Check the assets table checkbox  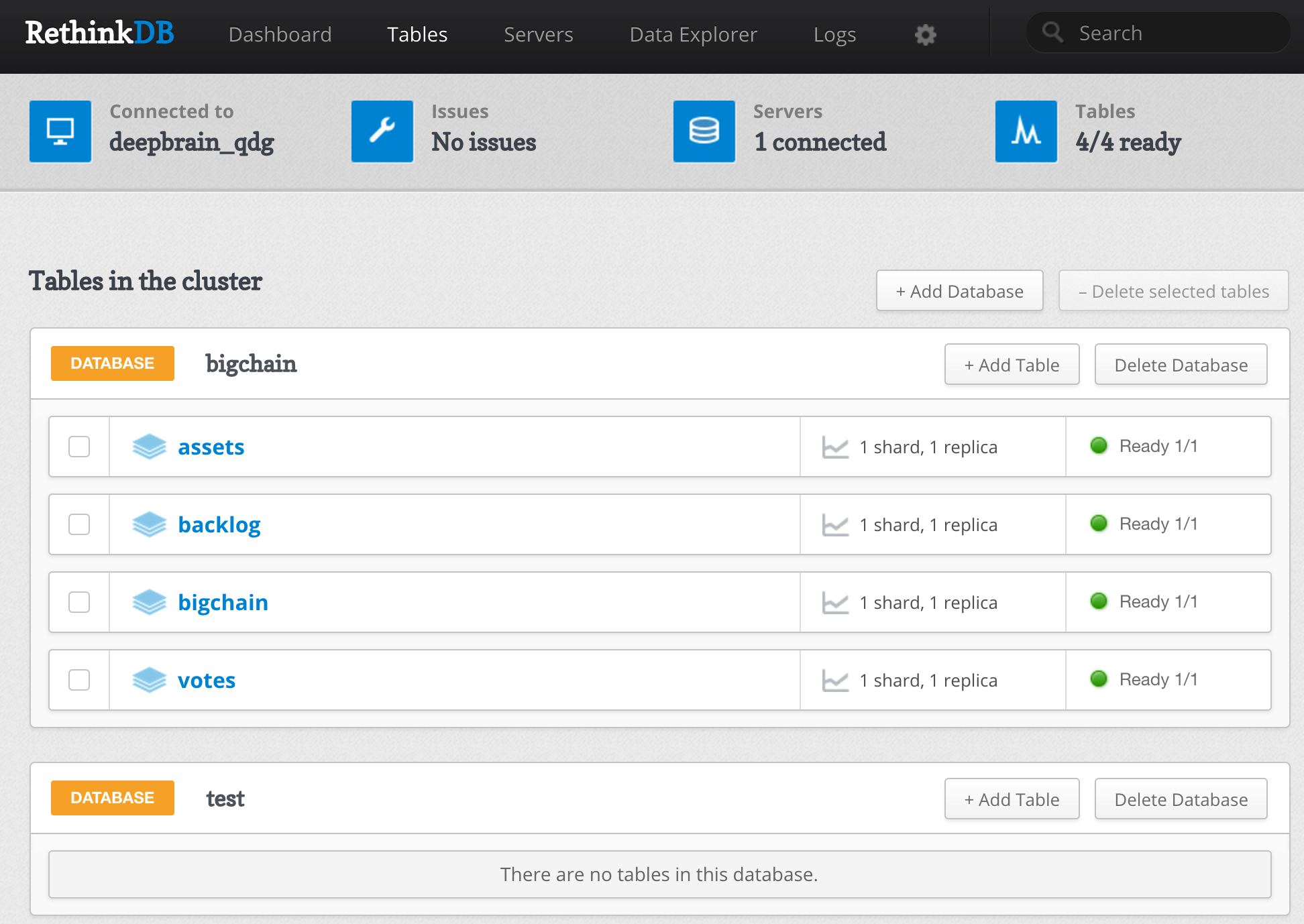(79, 447)
